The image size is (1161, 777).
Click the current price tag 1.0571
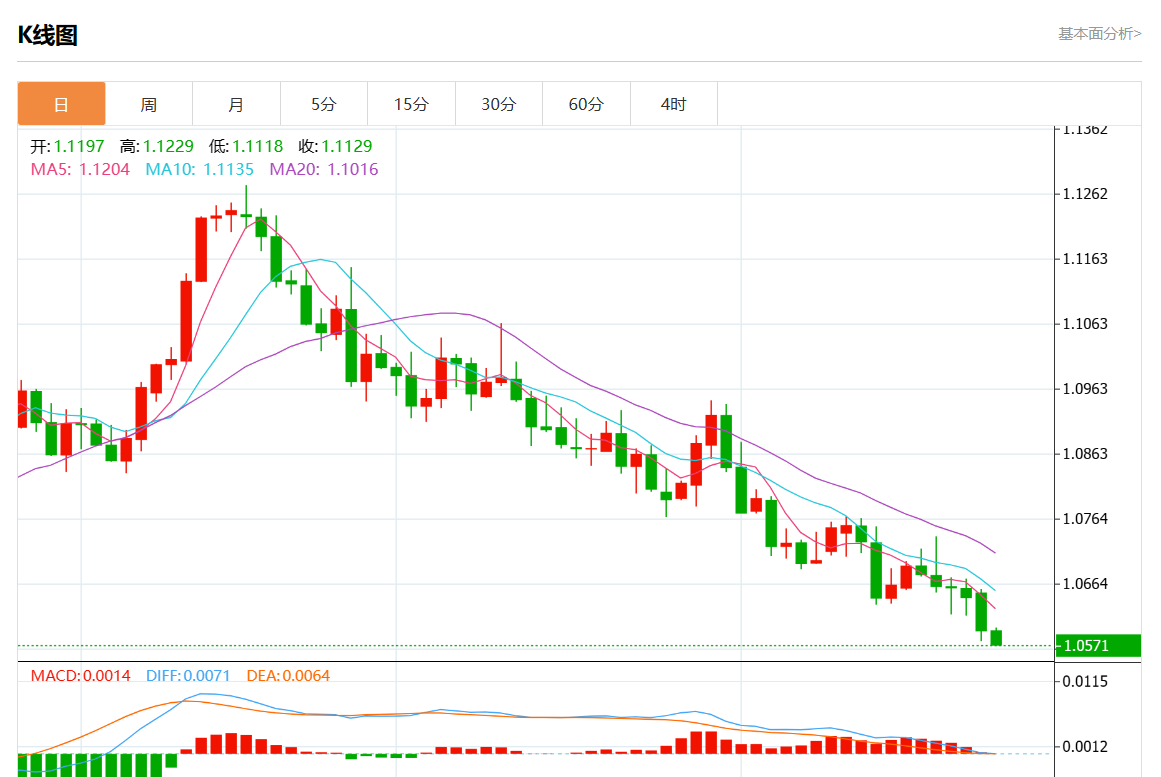pyautogui.click(x=1098, y=645)
